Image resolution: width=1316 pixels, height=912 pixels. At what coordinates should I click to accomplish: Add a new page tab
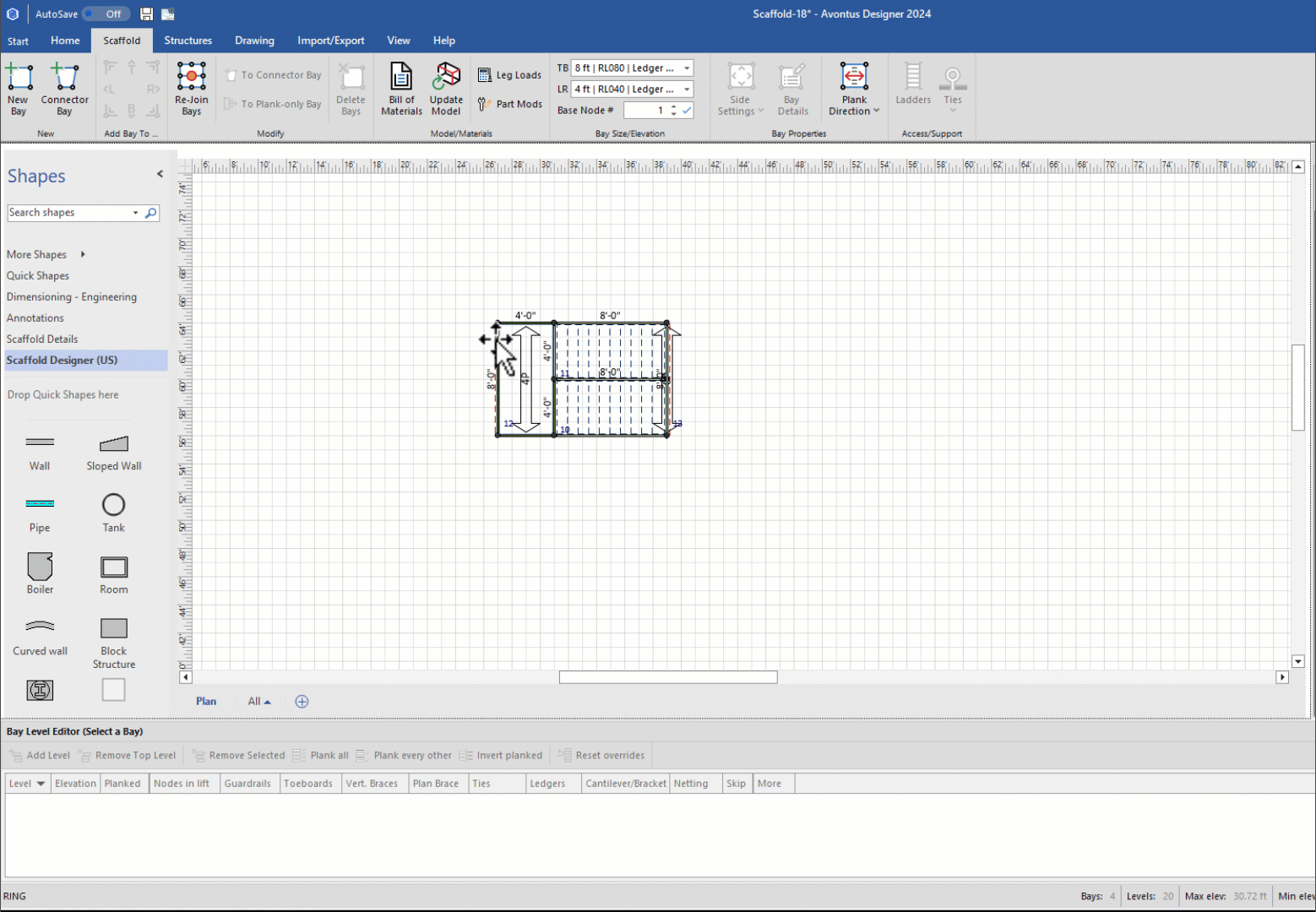tap(302, 702)
